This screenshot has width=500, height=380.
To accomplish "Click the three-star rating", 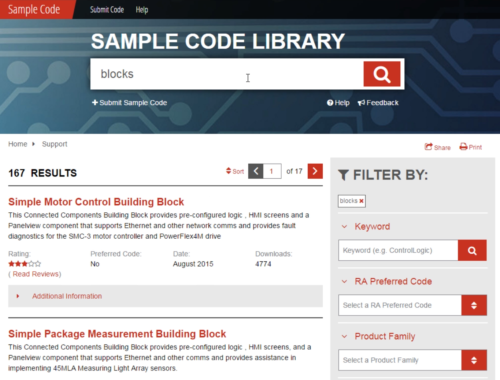I will [x=24, y=264].
